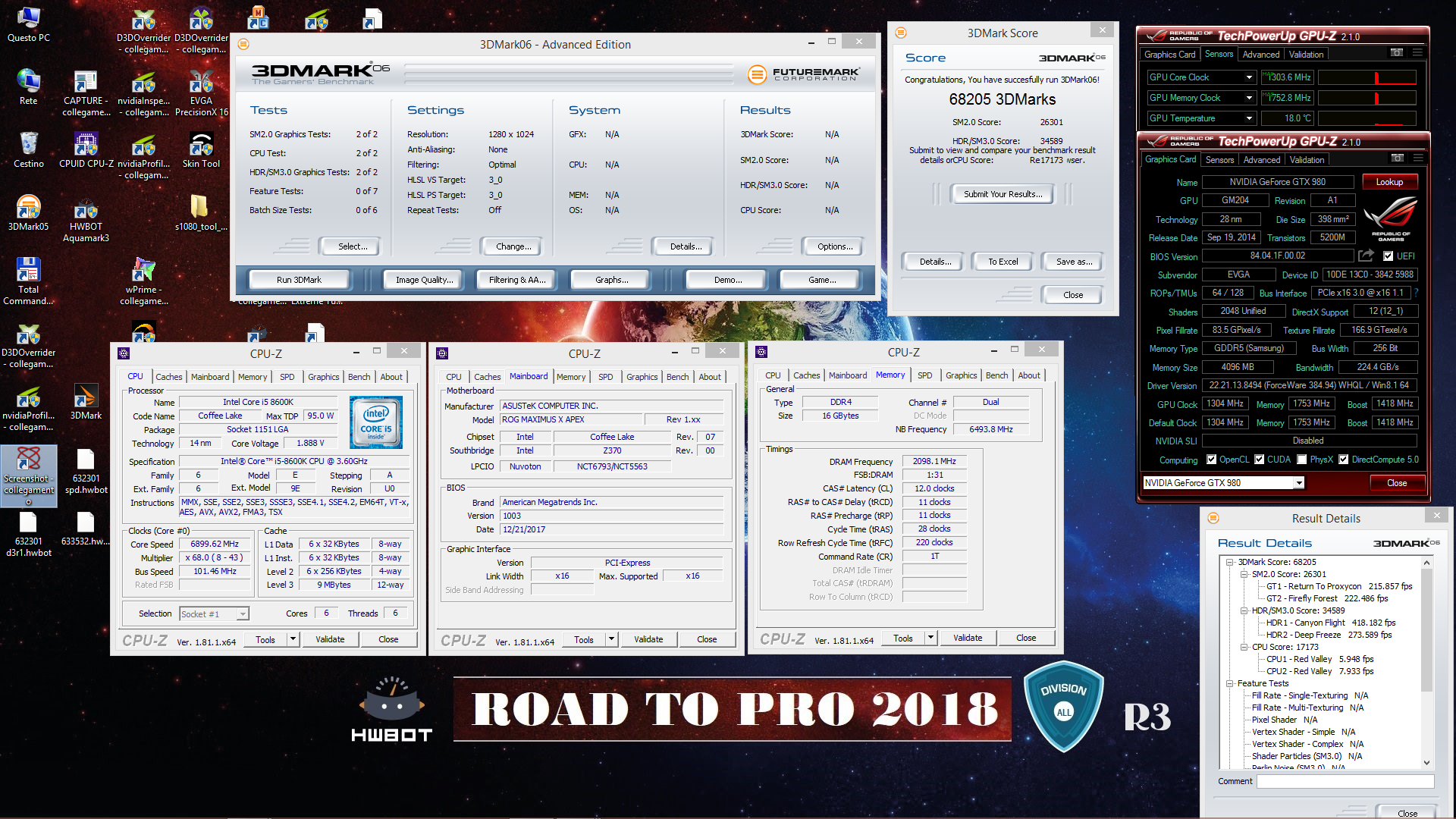This screenshot has width=1456, height=819.
Task: Launch the 3DMark05 desktop shortcut
Action: coord(28,213)
